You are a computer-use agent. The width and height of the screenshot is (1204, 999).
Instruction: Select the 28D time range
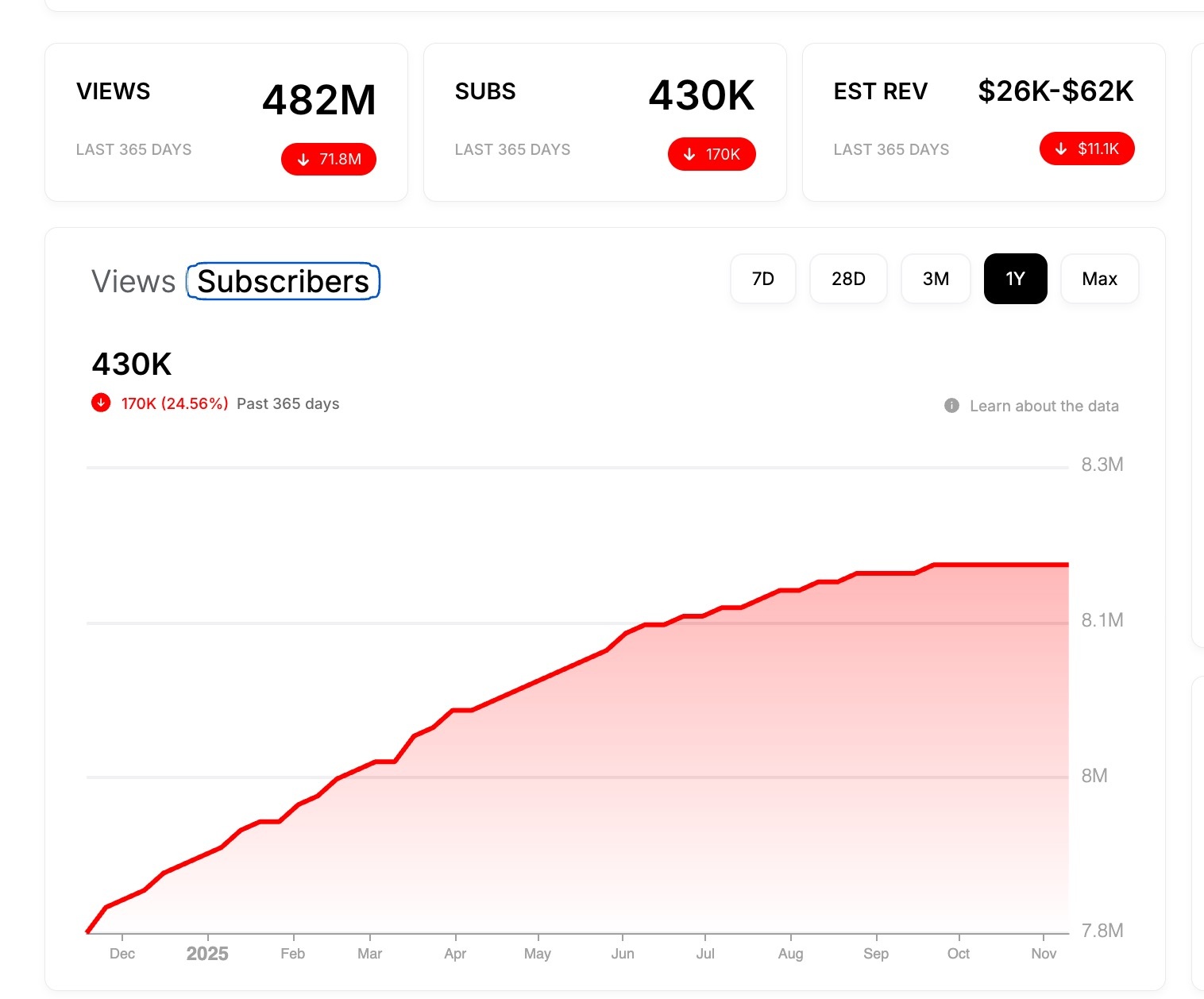tap(848, 279)
